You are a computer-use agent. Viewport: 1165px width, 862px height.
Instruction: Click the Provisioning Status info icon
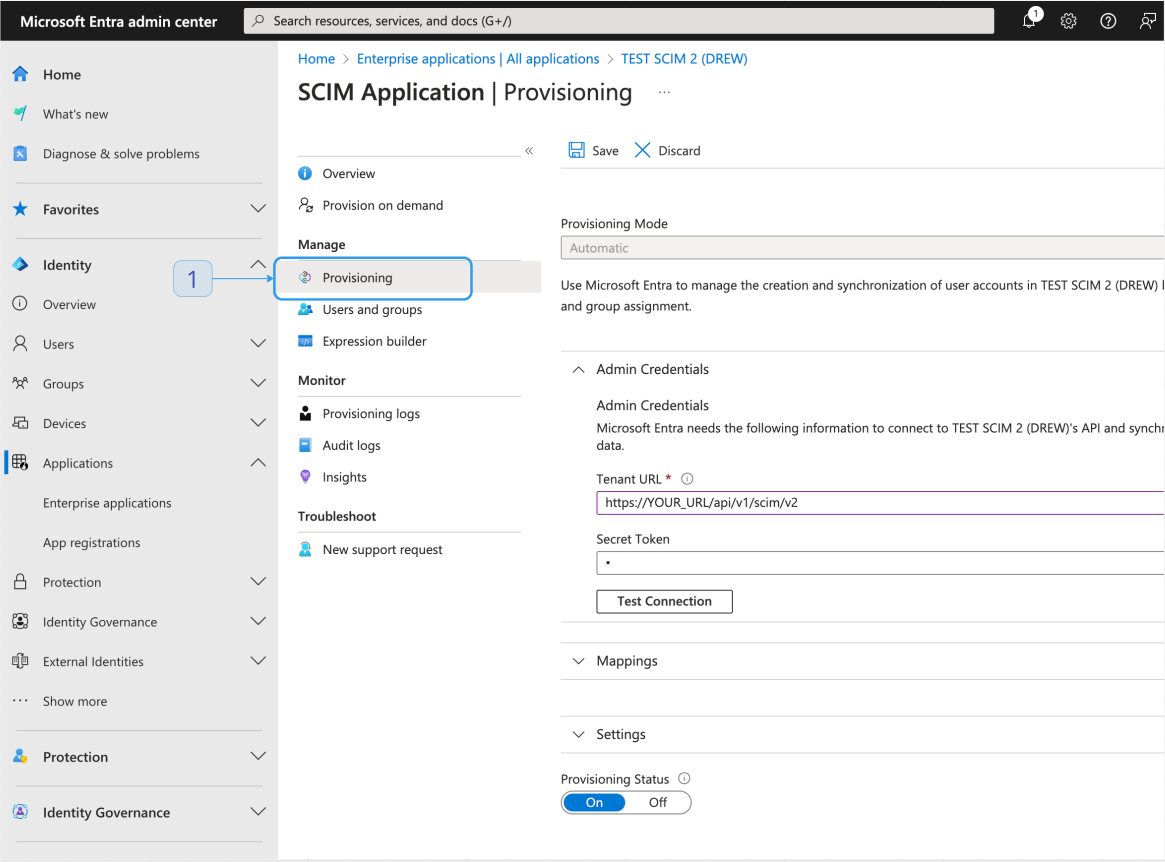coord(685,779)
